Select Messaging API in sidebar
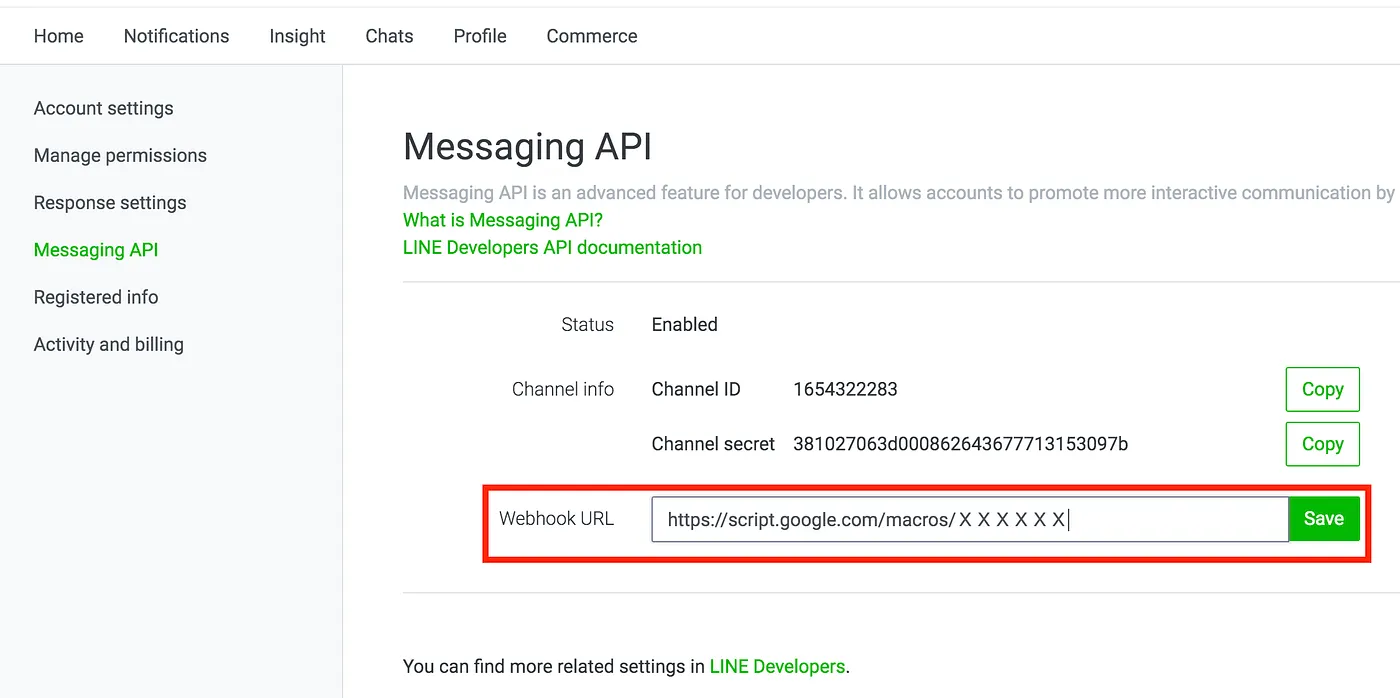Screen dimensions: 1400x698 [x=96, y=250]
